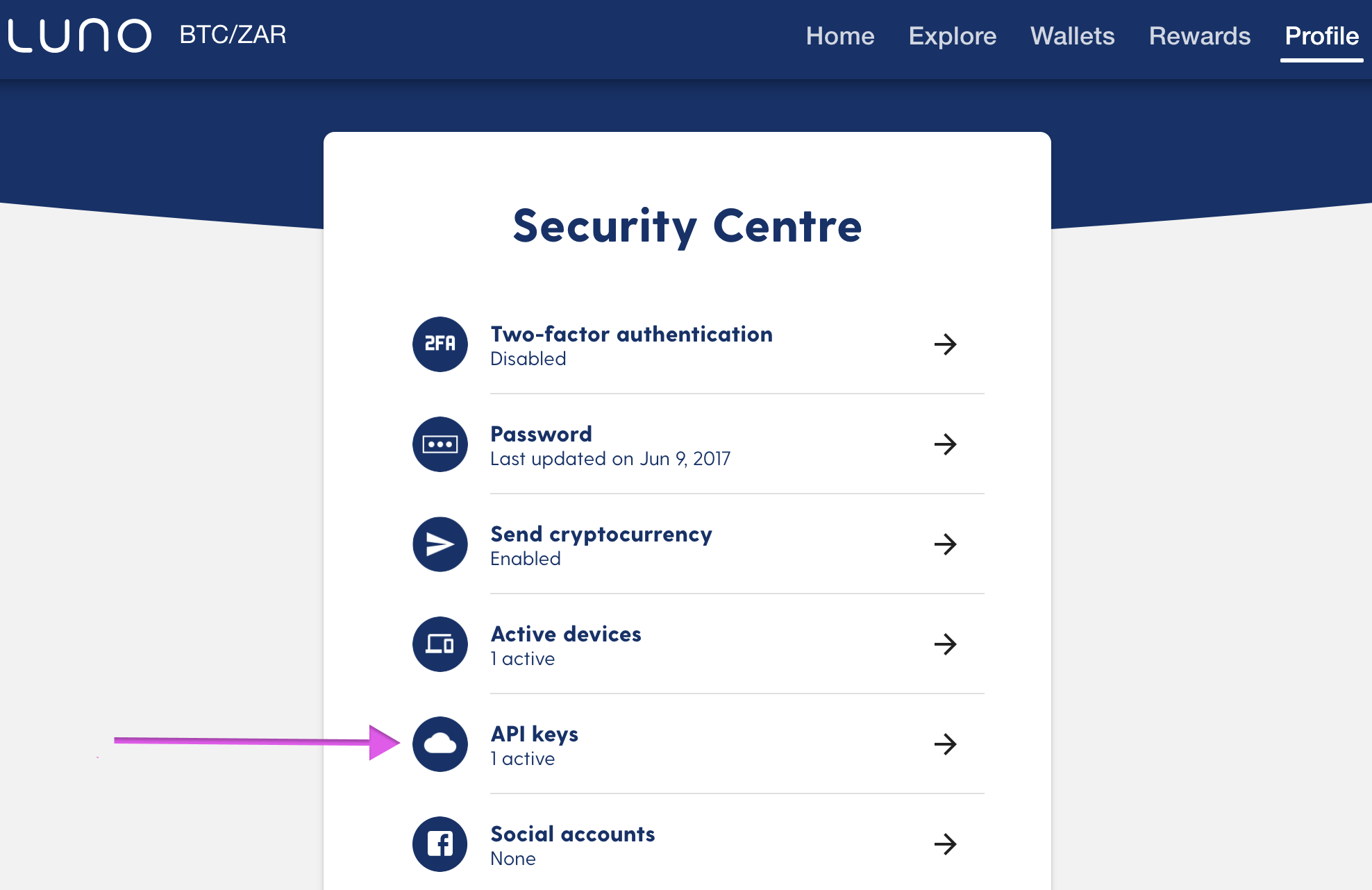
Task: Select the Home menu tab
Action: [838, 34]
